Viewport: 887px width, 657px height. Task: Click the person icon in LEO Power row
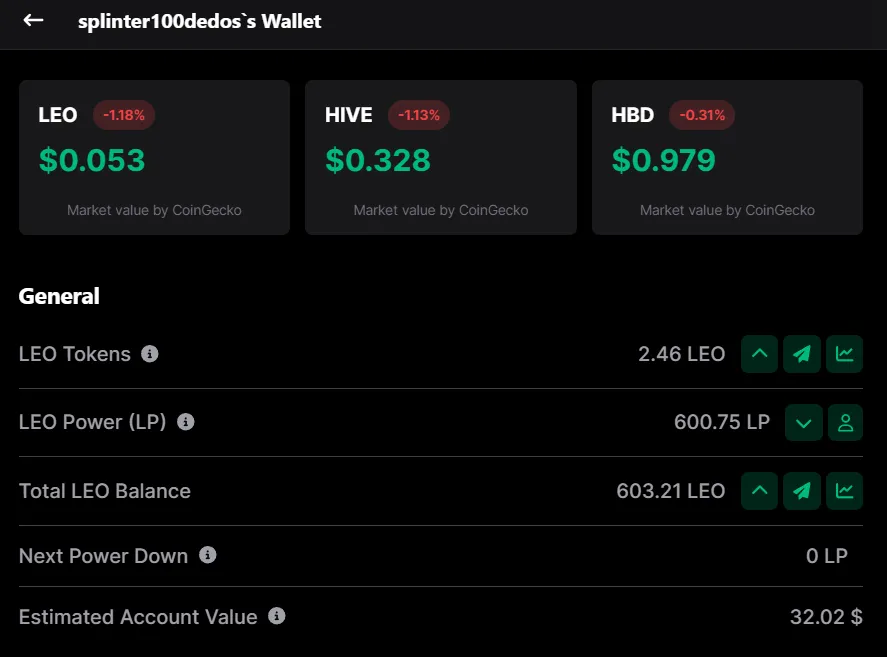click(845, 423)
